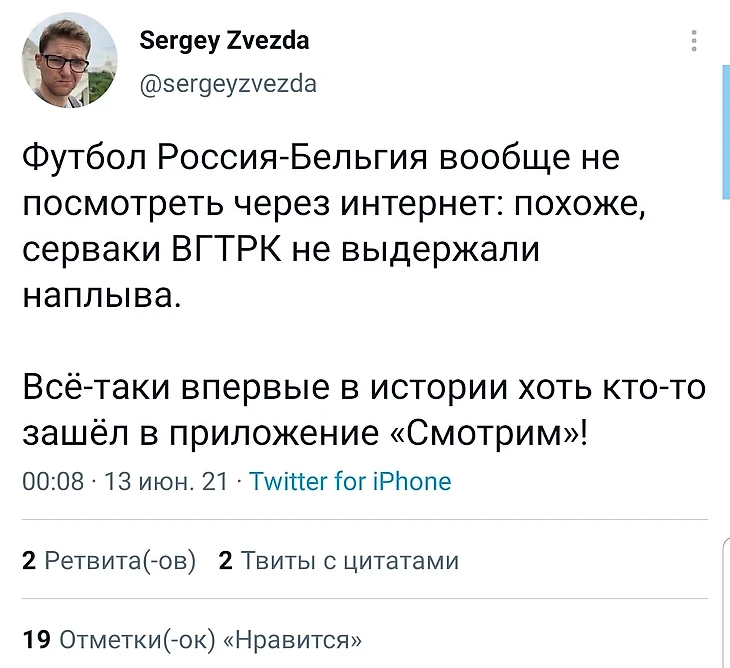
Task: Open the Sergey Zvezda display name link
Action: pyautogui.click(x=224, y=41)
